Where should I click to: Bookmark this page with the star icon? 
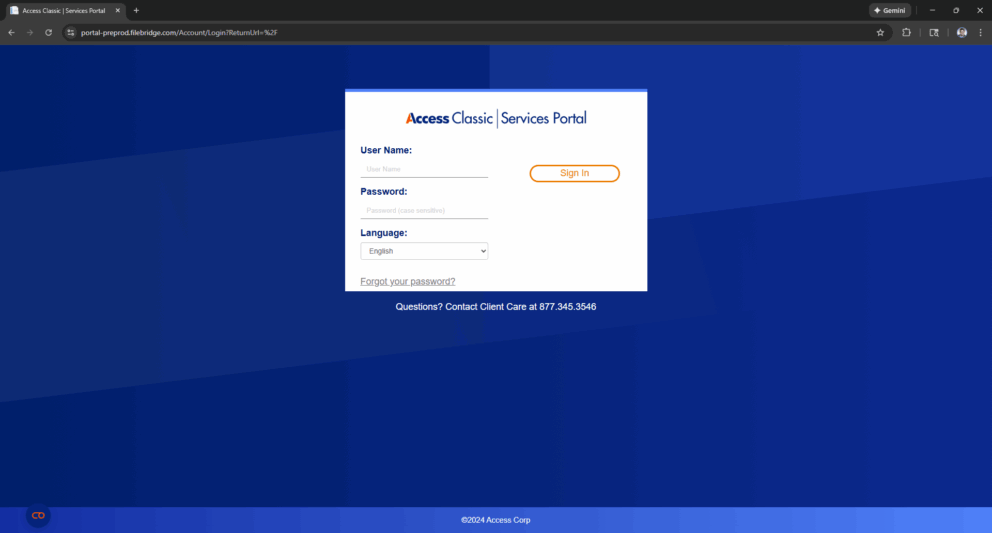click(x=880, y=32)
